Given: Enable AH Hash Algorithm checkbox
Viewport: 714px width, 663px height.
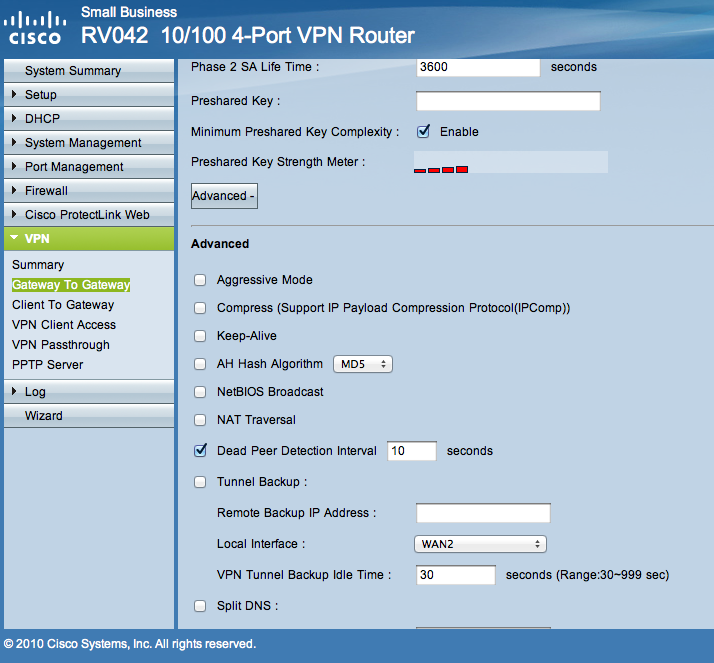Looking at the screenshot, I should (200, 364).
